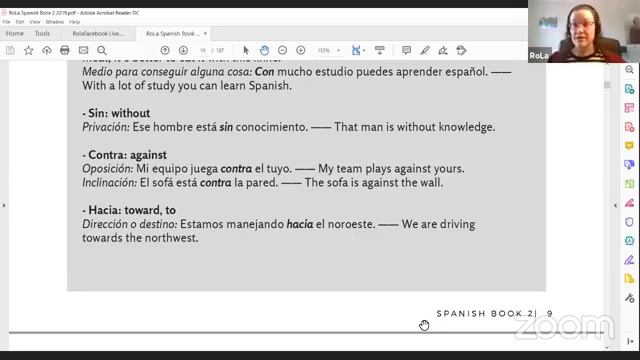Viewport: 640px width, 360px height.
Task: Click the pane toggle icon at bottom right
Action: (630, 341)
